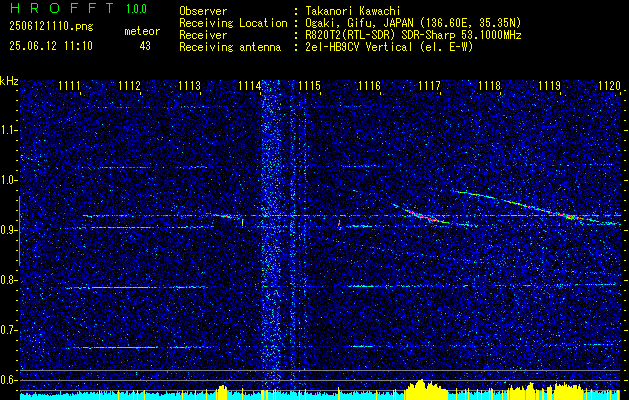Click the 1.1 frequency axis label

tap(9, 130)
